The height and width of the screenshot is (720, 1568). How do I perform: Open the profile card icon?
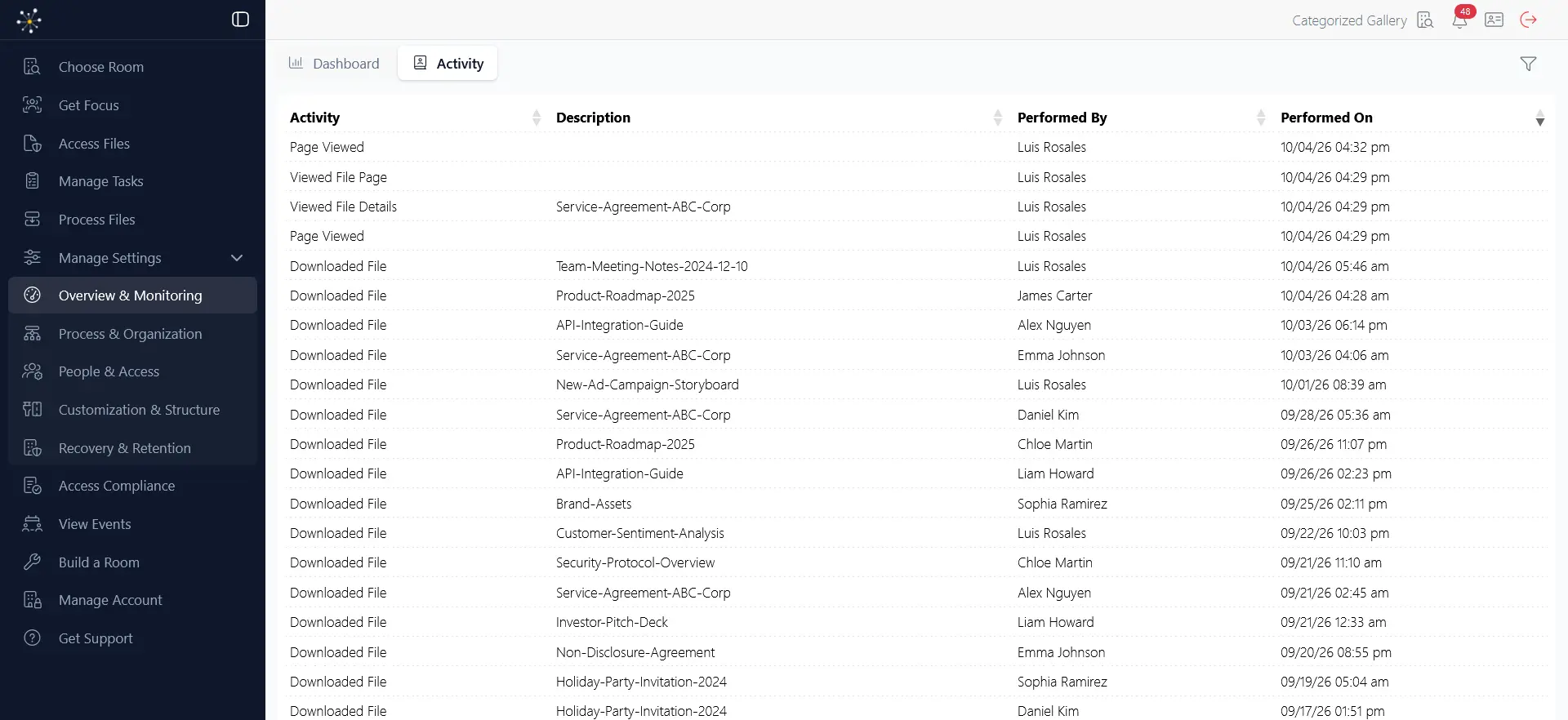tap(1494, 20)
